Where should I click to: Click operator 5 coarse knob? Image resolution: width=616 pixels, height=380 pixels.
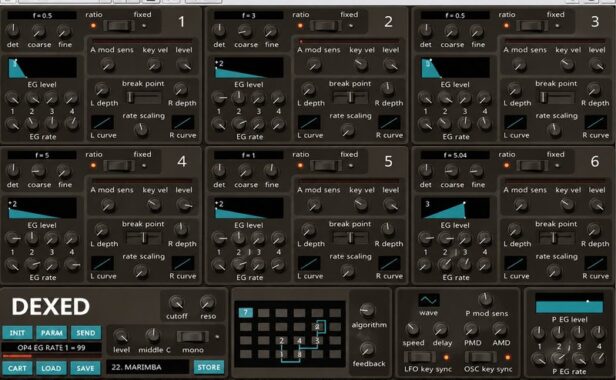tap(245, 171)
